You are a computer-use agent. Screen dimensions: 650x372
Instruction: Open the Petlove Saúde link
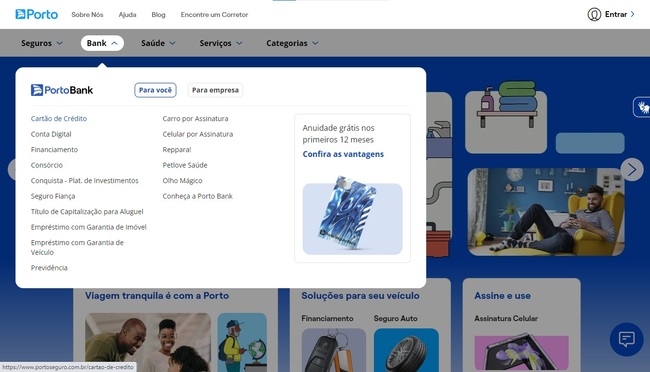pos(185,165)
